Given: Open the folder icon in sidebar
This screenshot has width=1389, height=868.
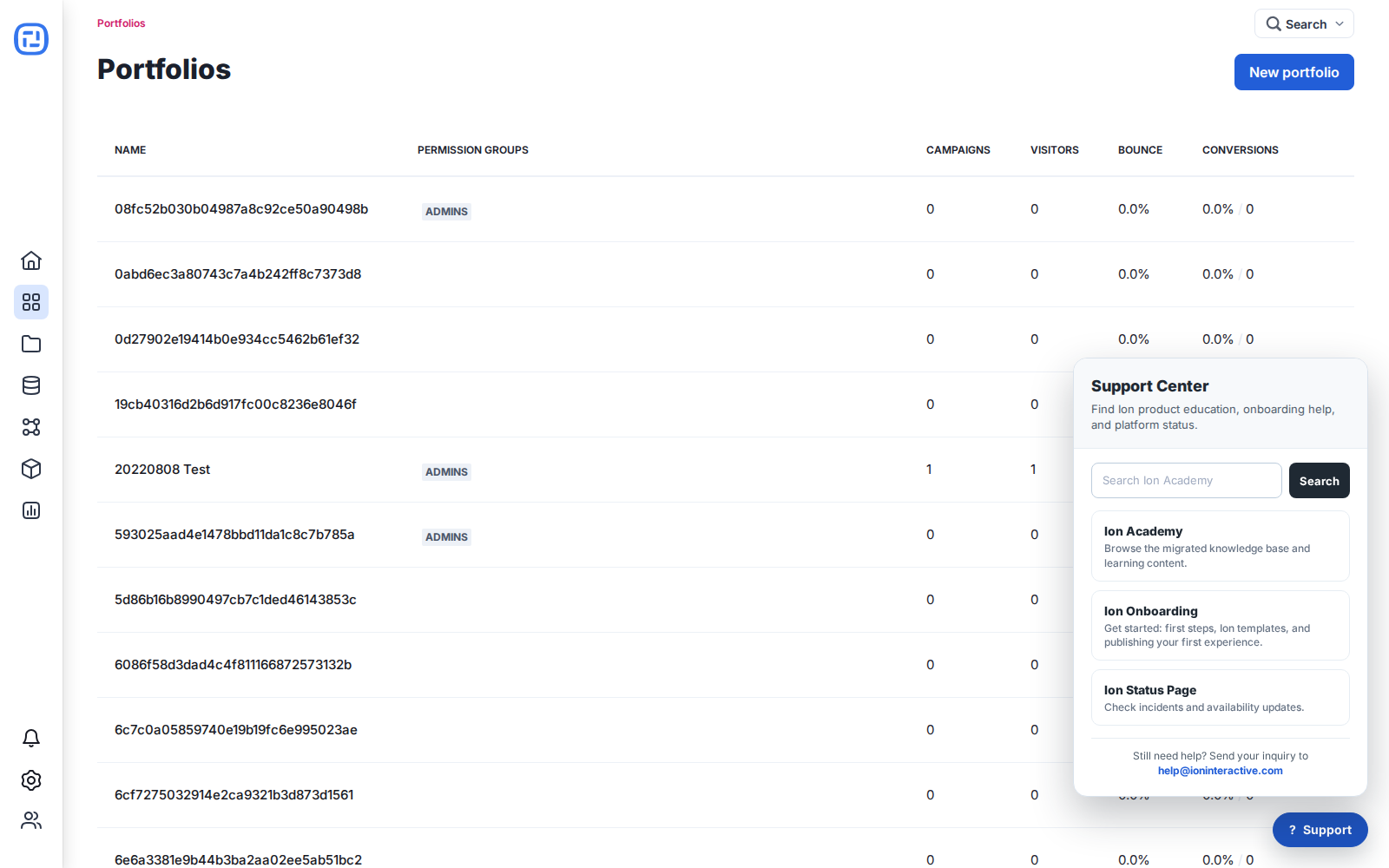Looking at the screenshot, I should (31, 344).
